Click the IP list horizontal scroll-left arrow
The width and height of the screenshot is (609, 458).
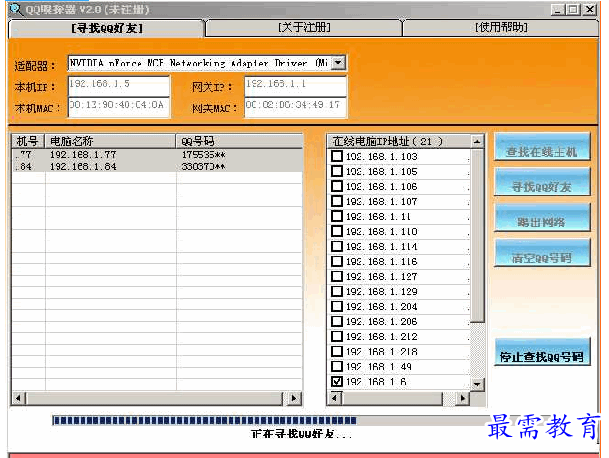(x=335, y=398)
